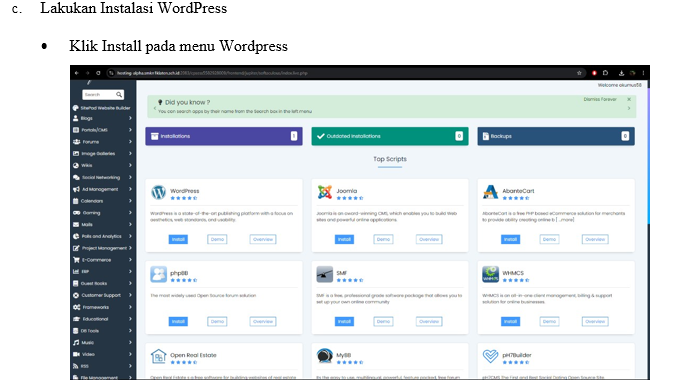The width and height of the screenshot is (682, 383).
Task: Click the bookmark star in address bar
Action: coord(579,73)
